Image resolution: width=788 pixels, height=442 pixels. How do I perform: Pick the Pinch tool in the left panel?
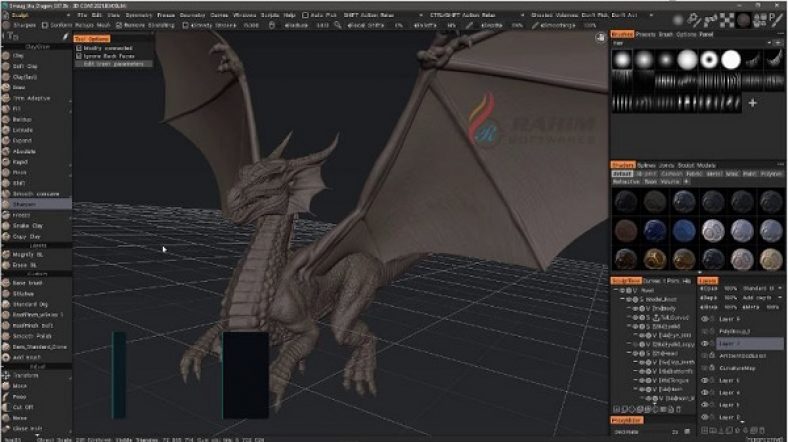(x=22, y=172)
